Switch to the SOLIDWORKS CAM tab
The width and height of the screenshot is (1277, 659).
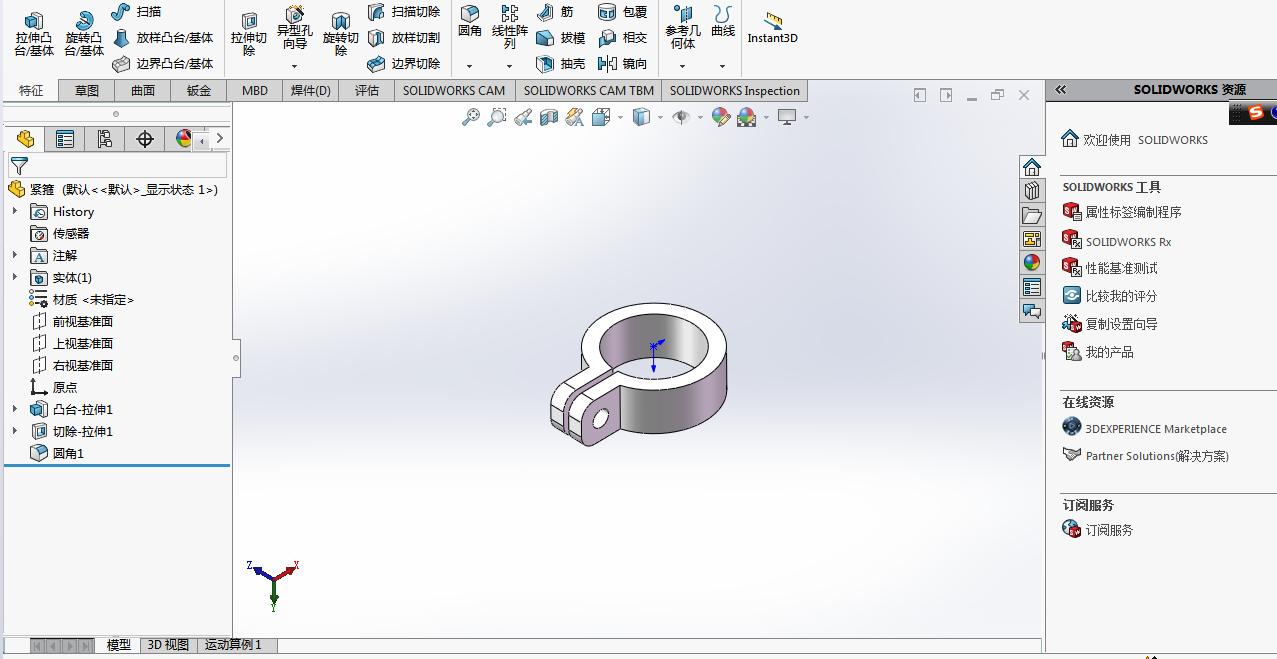pos(454,91)
